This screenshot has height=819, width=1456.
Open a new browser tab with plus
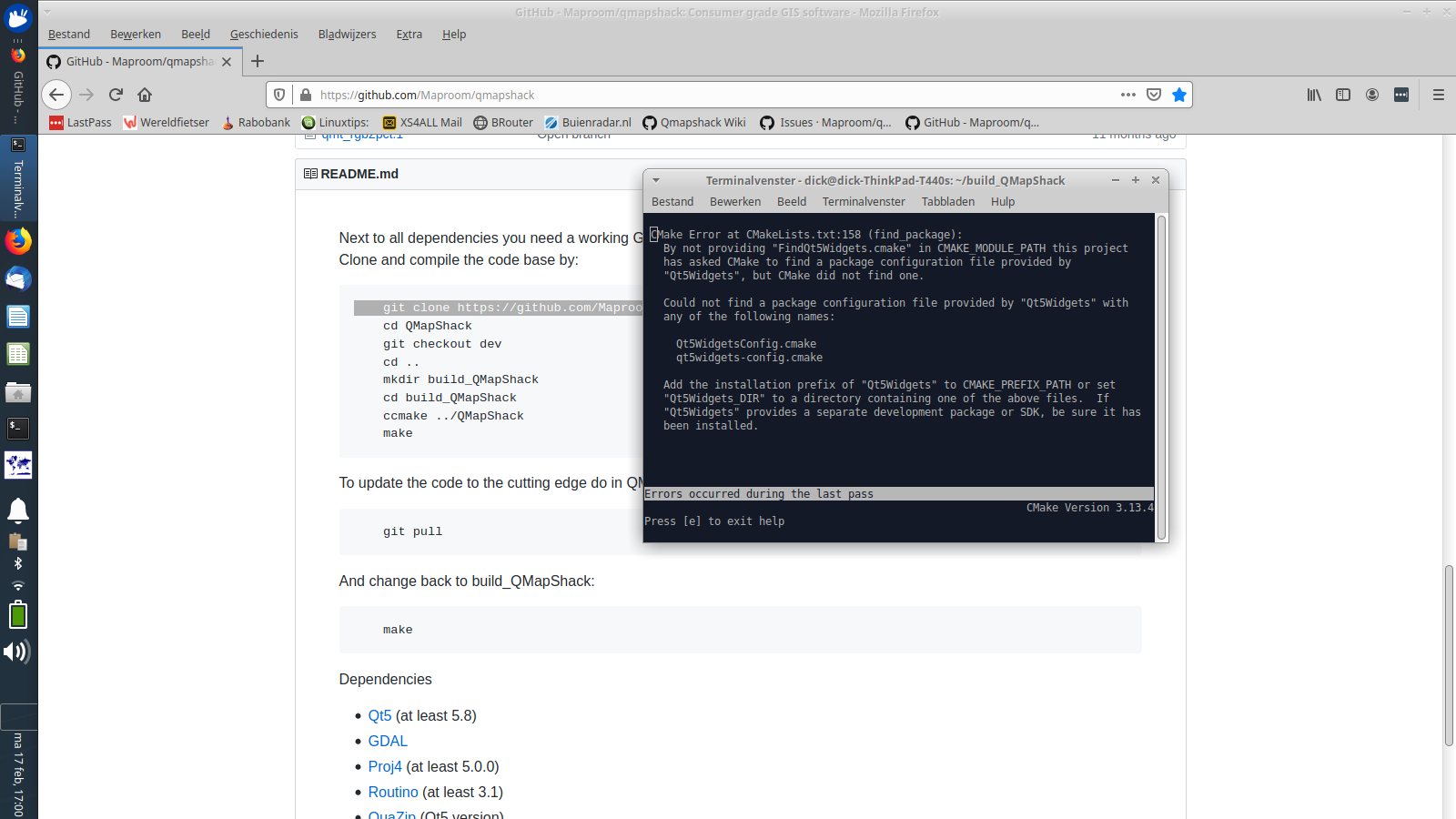pos(258,61)
